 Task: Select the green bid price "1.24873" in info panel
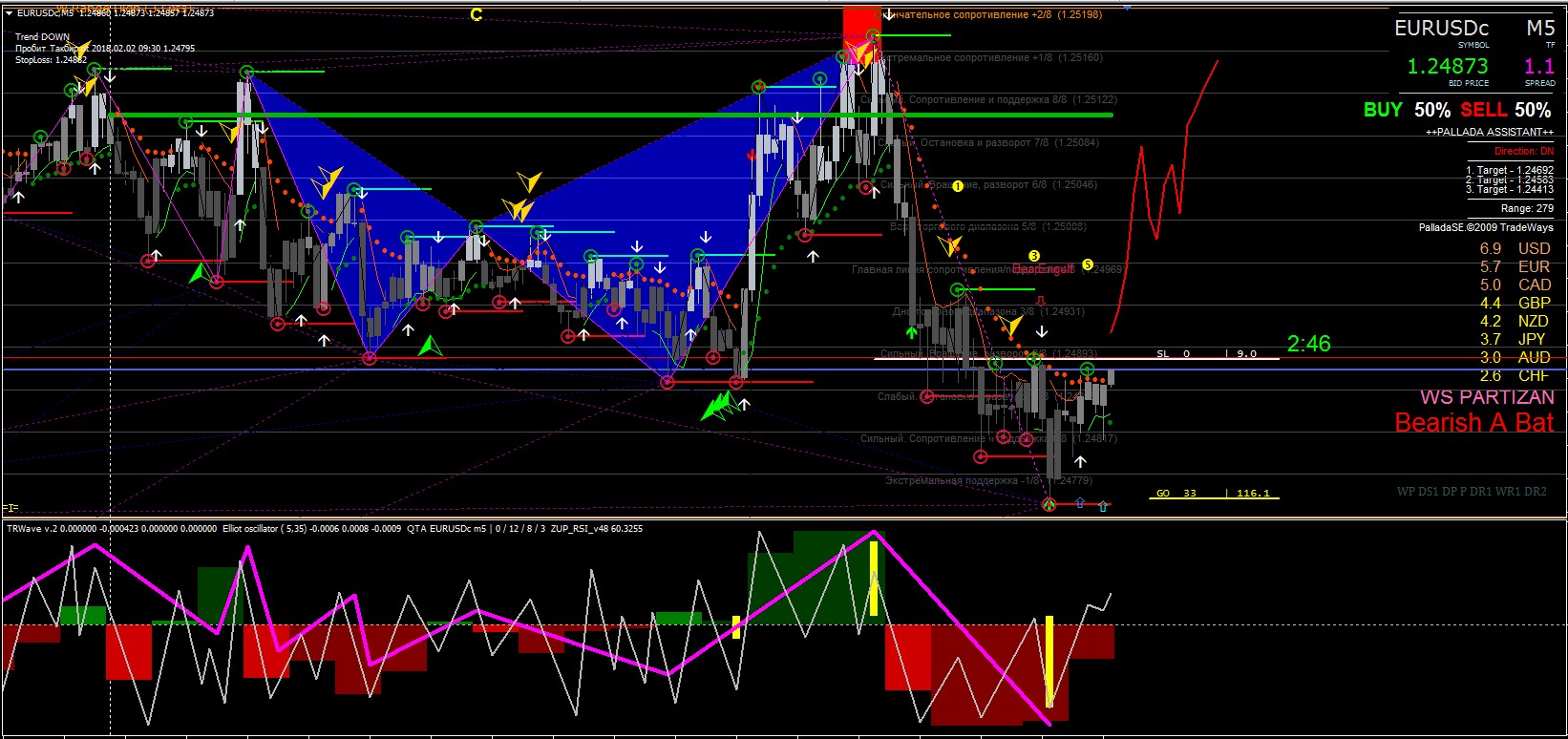pyautogui.click(x=1448, y=67)
